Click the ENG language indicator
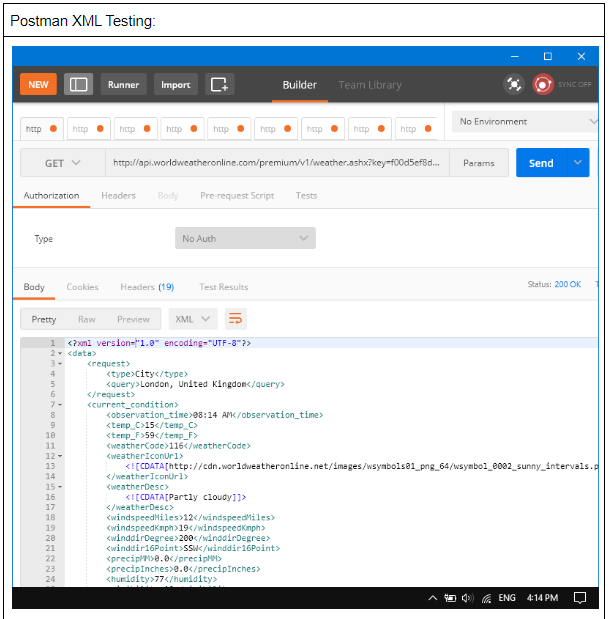 [x=507, y=598]
